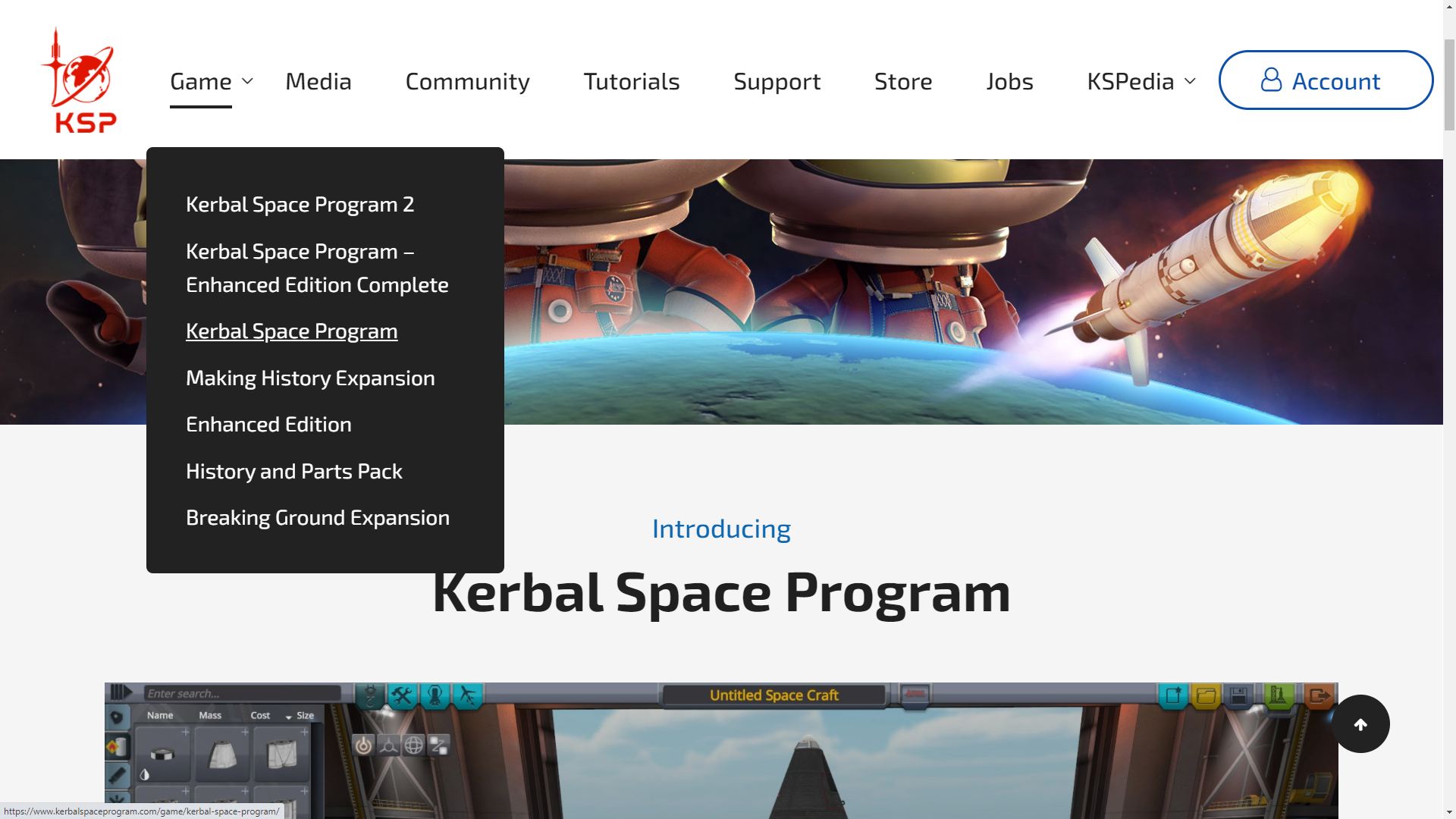Viewport: 1456px width, 819px height.
Task: Select the underlined Kerbal Space Program link
Action: click(x=292, y=331)
